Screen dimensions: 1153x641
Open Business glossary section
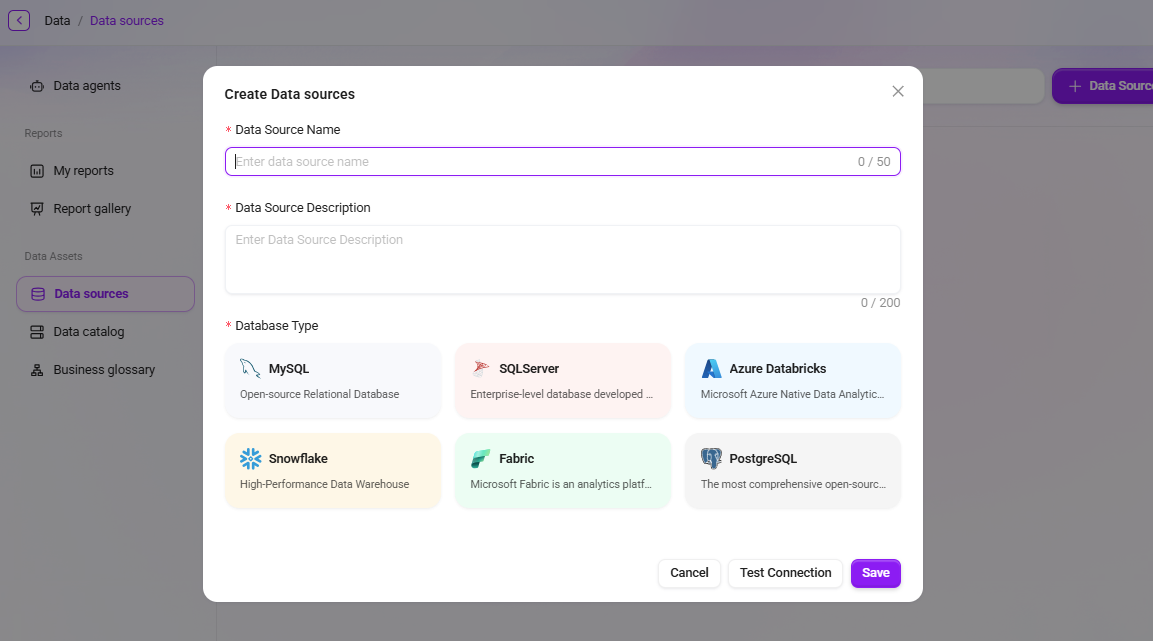tap(106, 370)
